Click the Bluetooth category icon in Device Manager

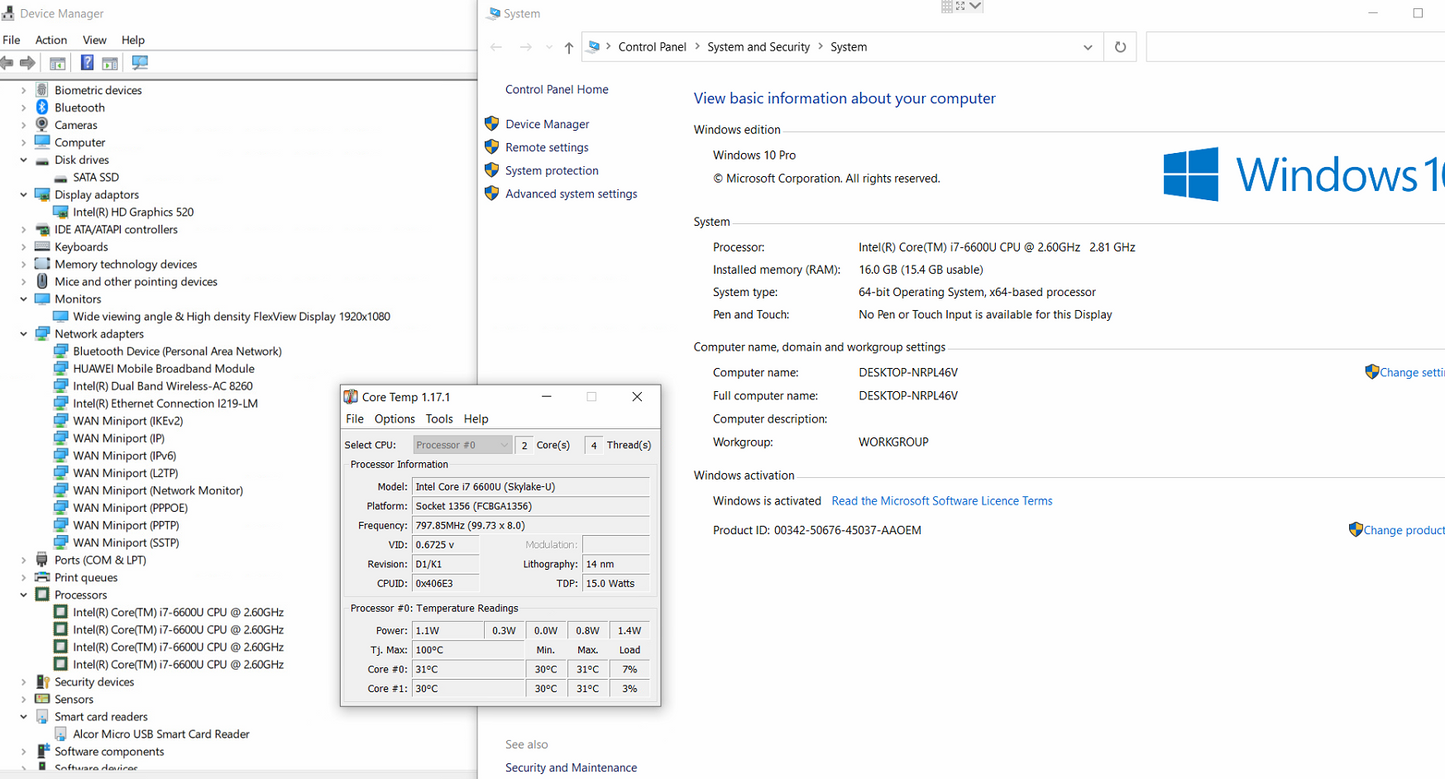42,107
